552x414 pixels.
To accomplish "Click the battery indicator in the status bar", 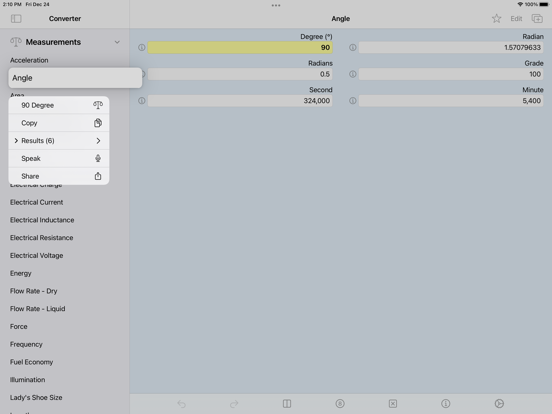I will coord(544,5).
